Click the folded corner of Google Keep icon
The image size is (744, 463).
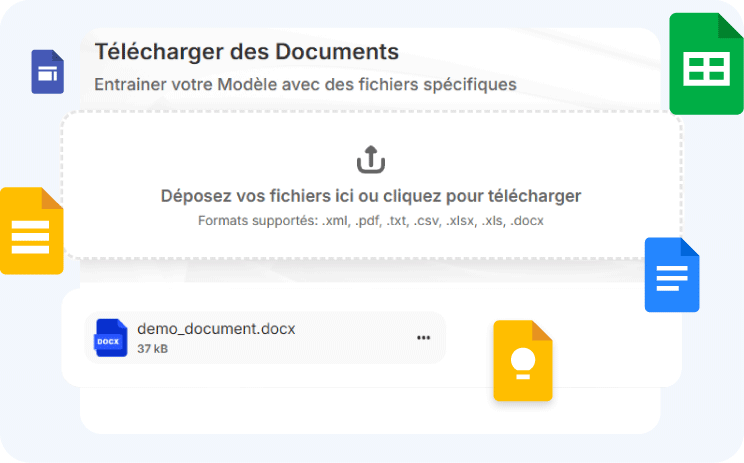542,331
